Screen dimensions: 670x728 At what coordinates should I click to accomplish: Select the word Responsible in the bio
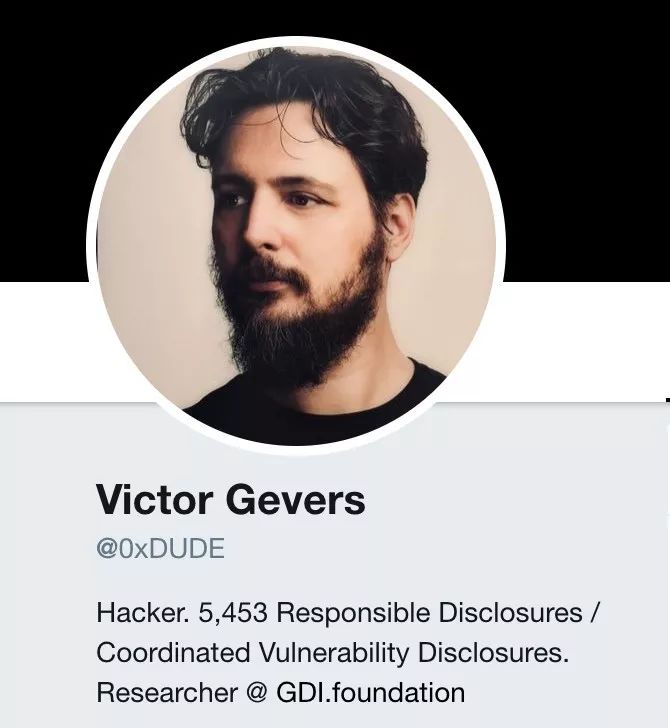coord(353,614)
